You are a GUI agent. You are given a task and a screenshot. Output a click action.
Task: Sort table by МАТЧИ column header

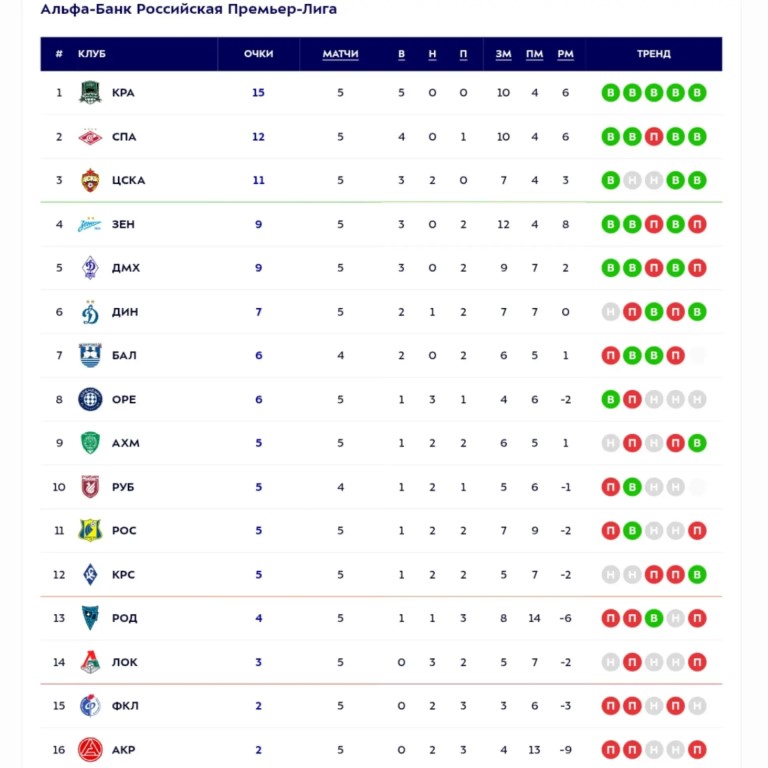340,54
